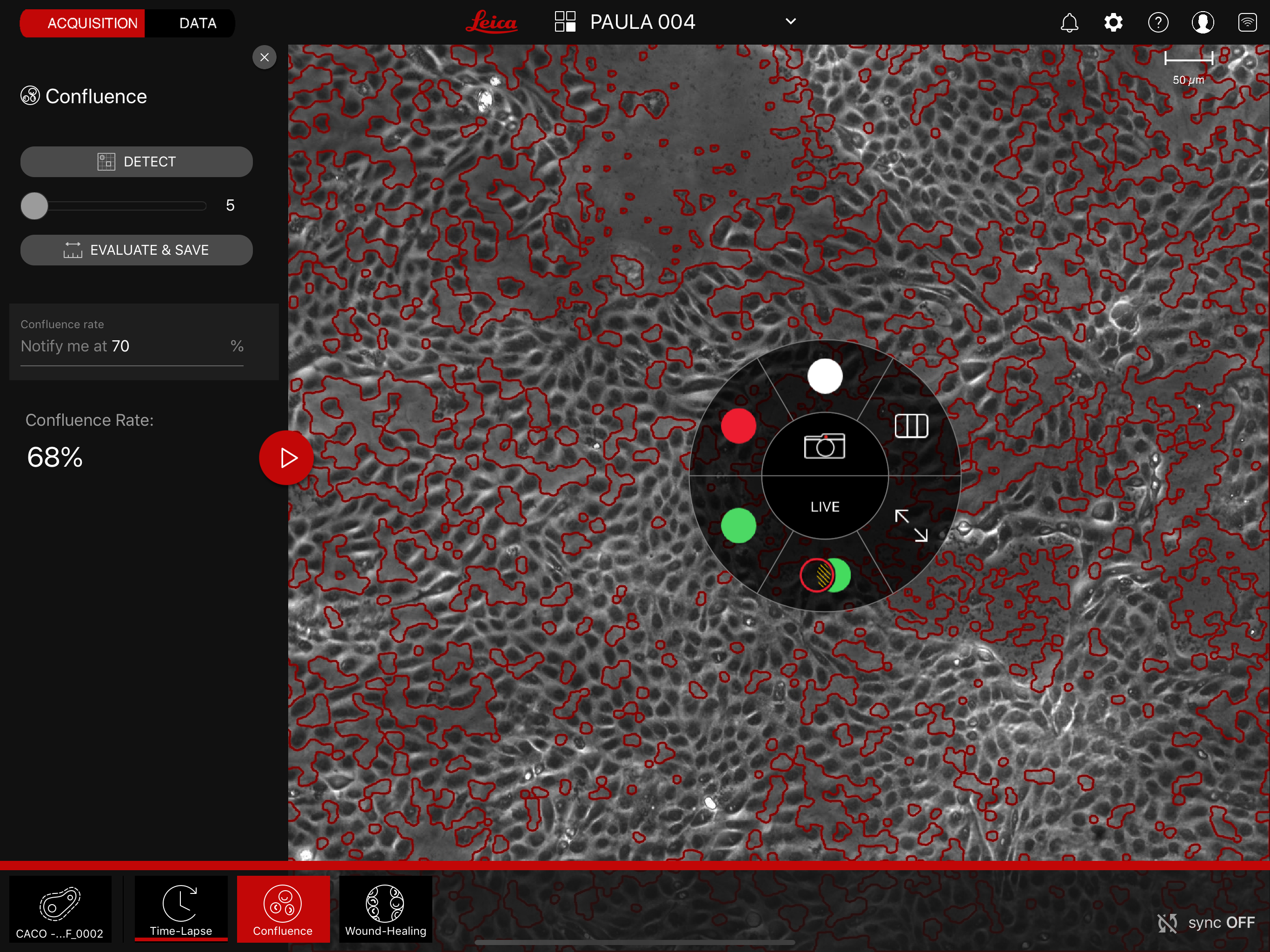Click the DETECT button
This screenshot has width=1270, height=952.
[137, 162]
